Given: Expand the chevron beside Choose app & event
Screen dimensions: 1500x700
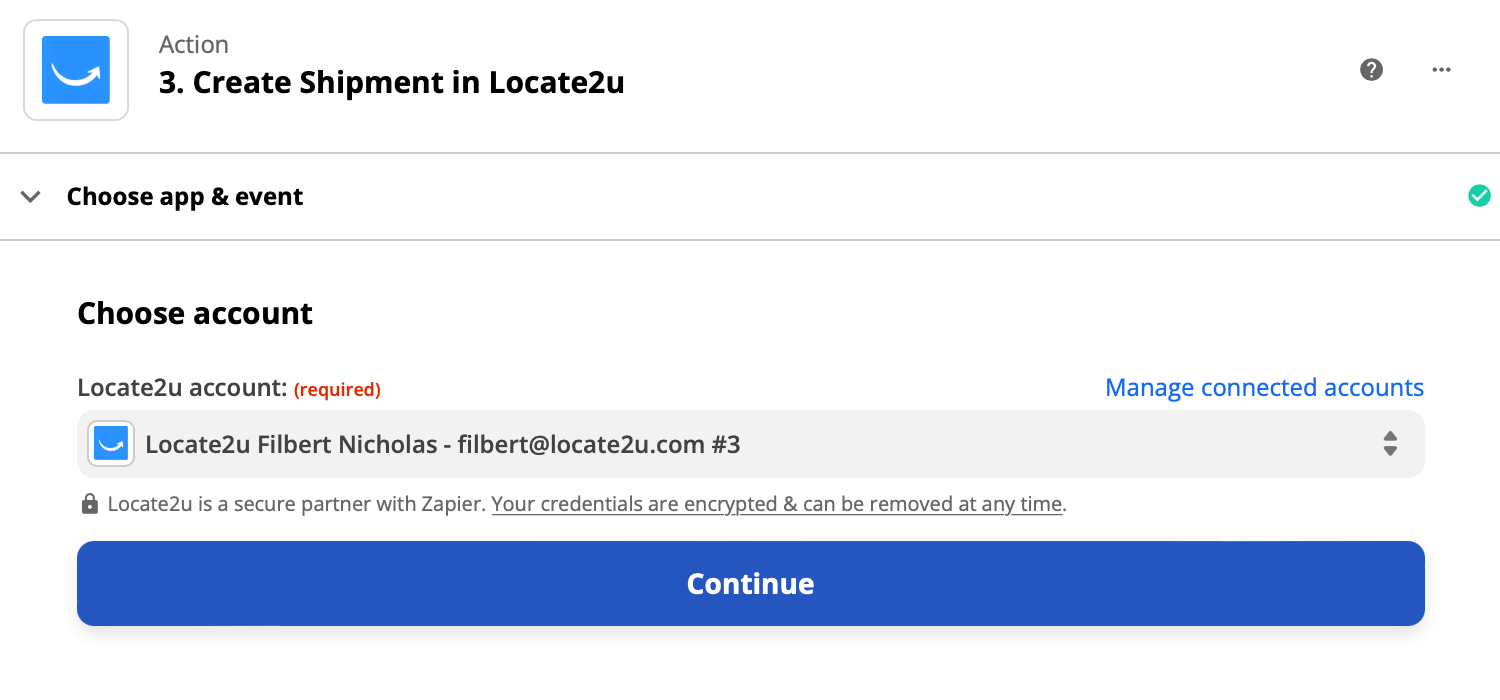Looking at the screenshot, I should coord(31,197).
